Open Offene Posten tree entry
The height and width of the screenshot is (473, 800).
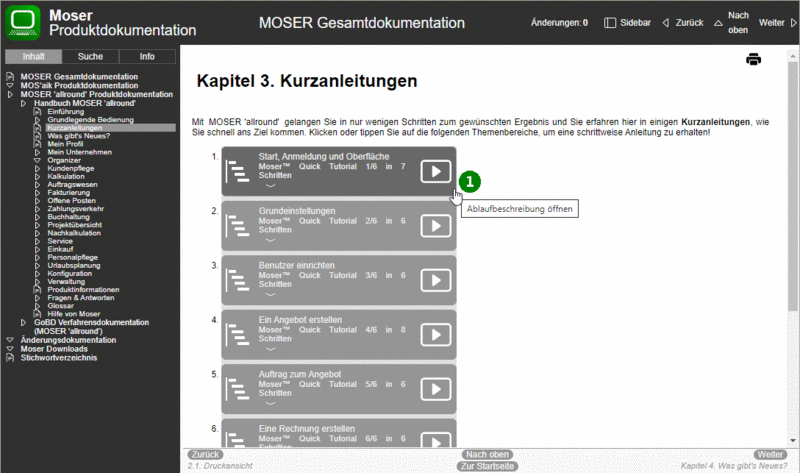click(71, 201)
